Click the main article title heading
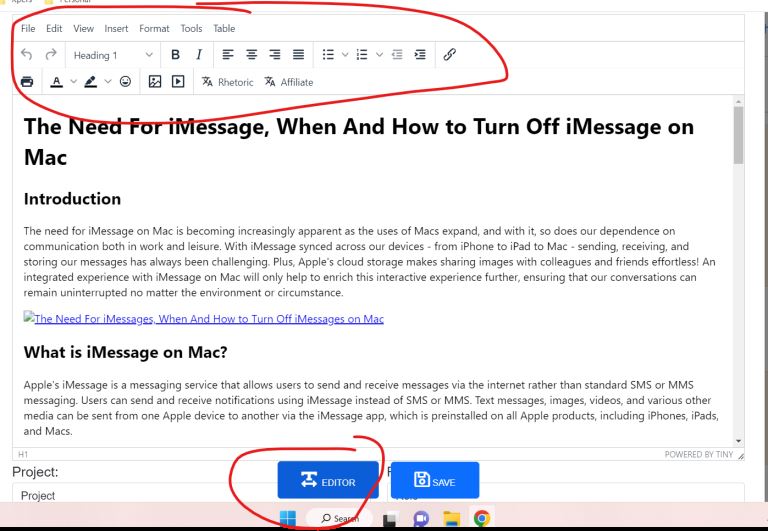This screenshot has width=768, height=531. pos(359,142)
